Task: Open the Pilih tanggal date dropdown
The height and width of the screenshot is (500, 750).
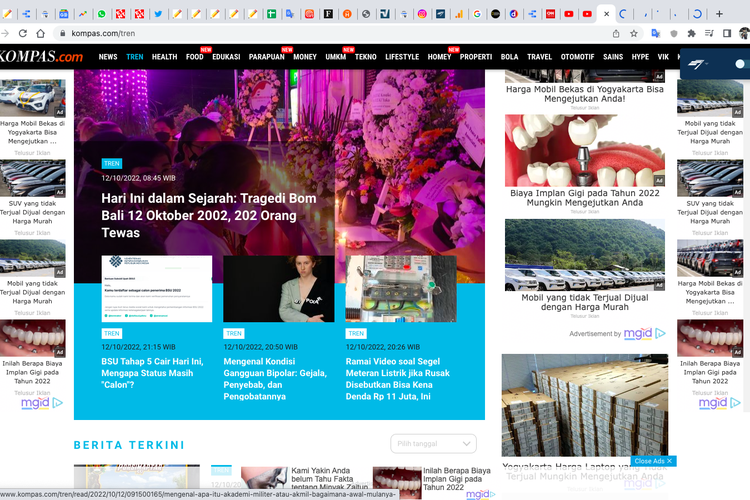Action: (432, 444)
